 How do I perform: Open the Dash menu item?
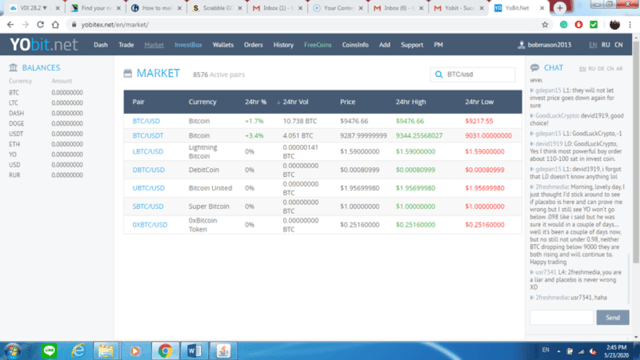[x=100, y=45]
